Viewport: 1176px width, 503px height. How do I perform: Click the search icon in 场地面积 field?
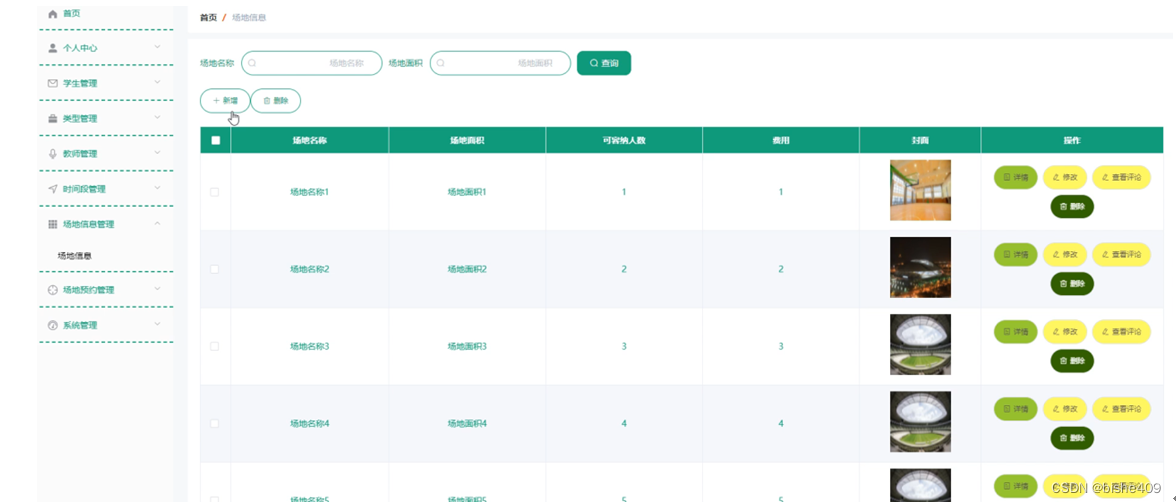pos(440,64)
